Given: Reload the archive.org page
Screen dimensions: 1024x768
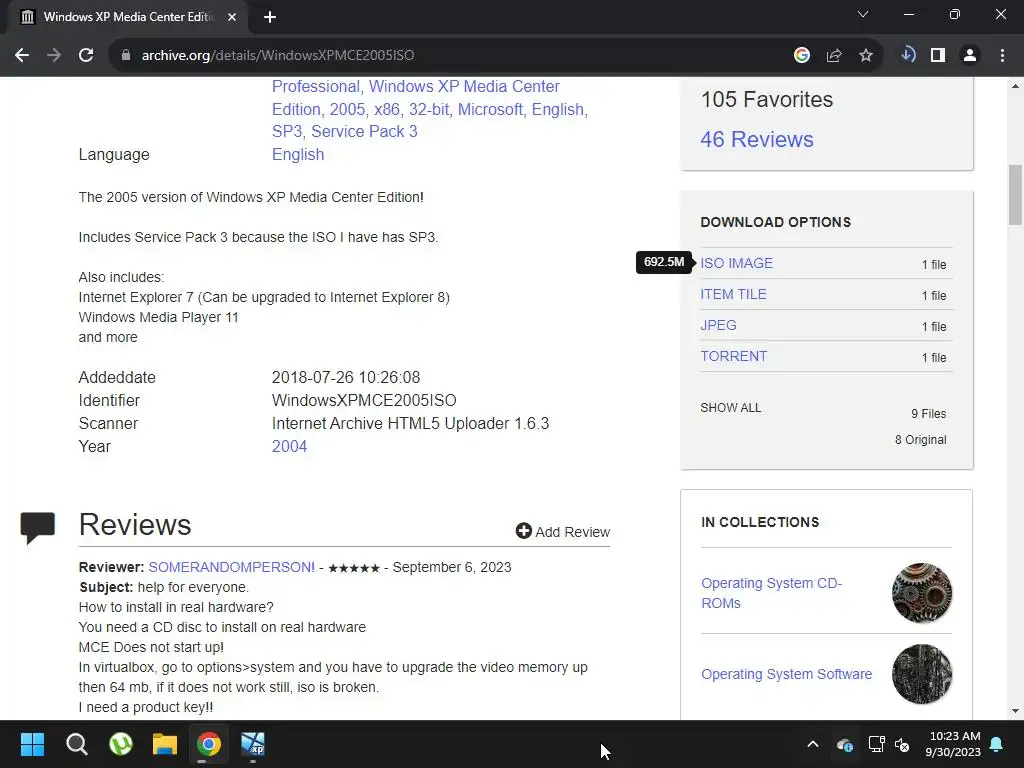Looking at the screenshot, I should pyautogui.click(x=86, y=56).
